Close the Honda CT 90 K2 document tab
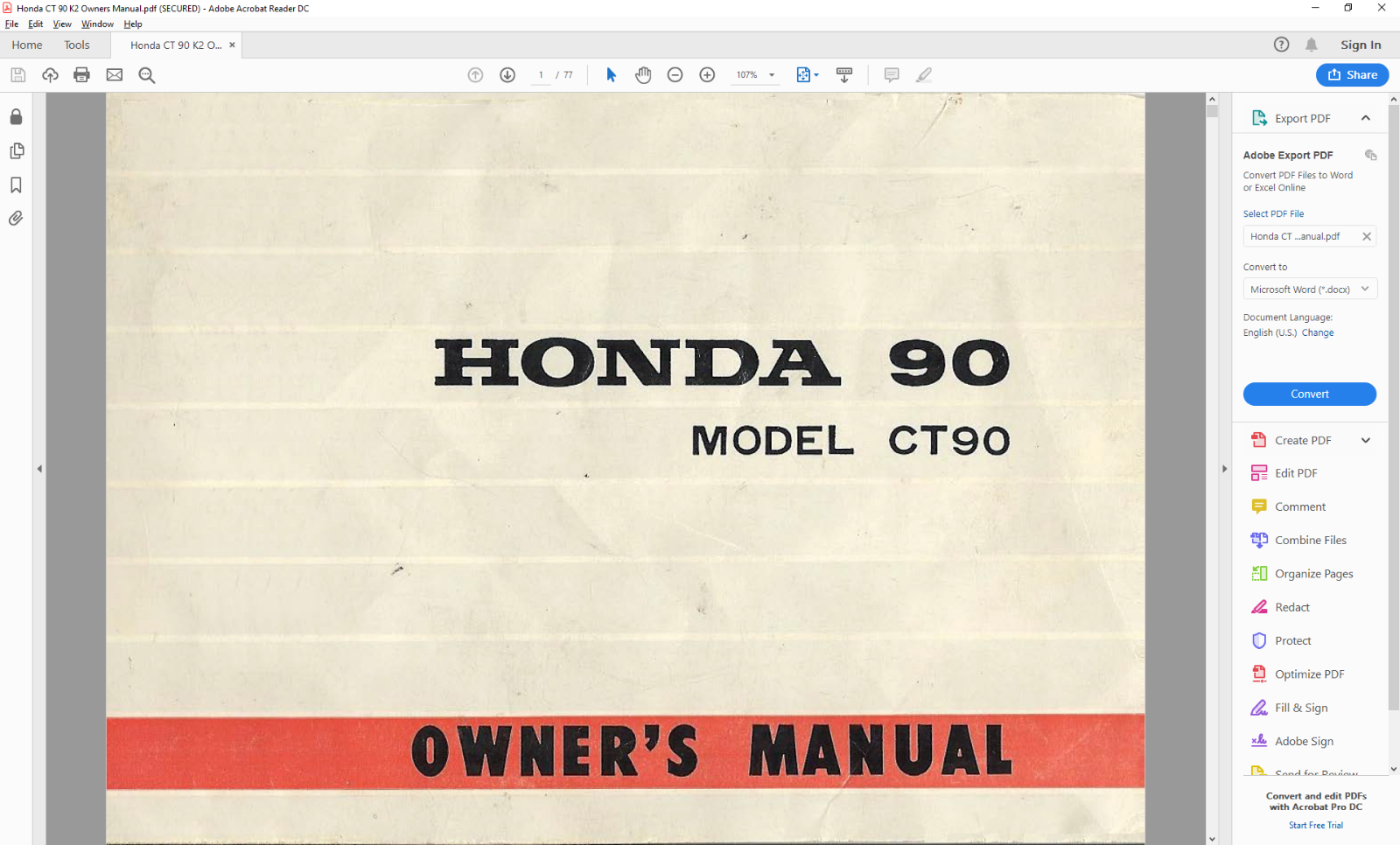The height and width of the screenshot is (845, 1400). click(232, 45)
